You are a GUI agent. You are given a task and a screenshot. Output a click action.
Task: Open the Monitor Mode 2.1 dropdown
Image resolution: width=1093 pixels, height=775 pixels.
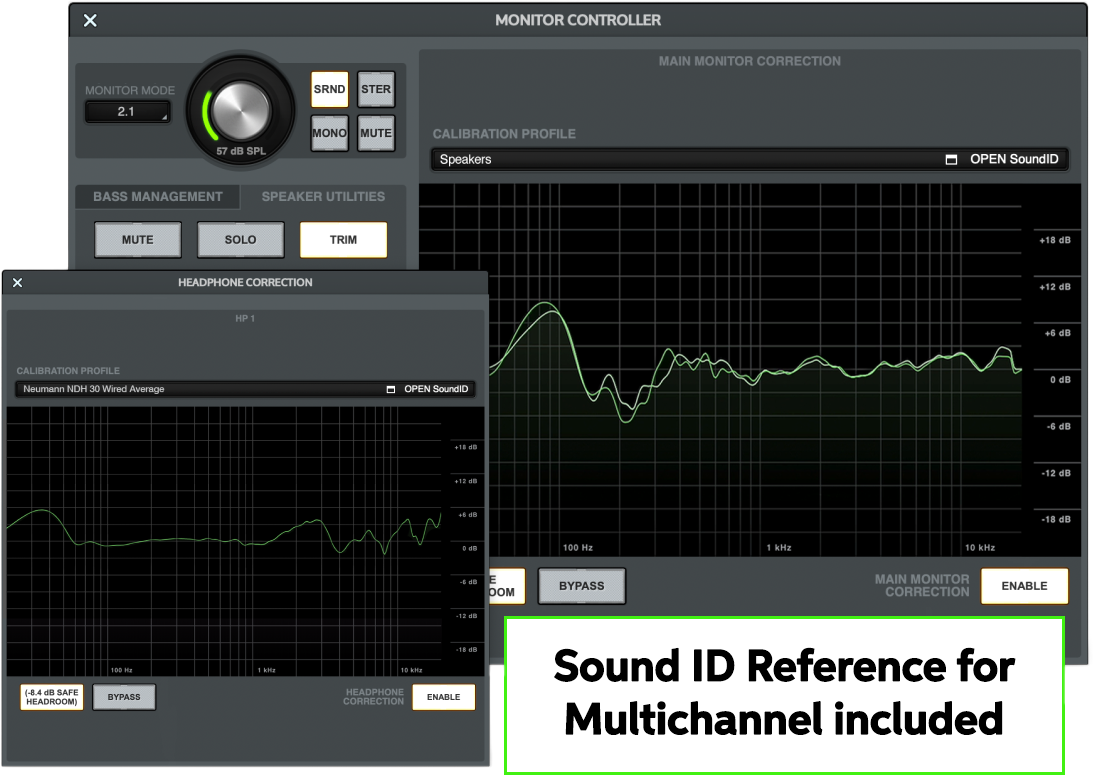[127, 112]
